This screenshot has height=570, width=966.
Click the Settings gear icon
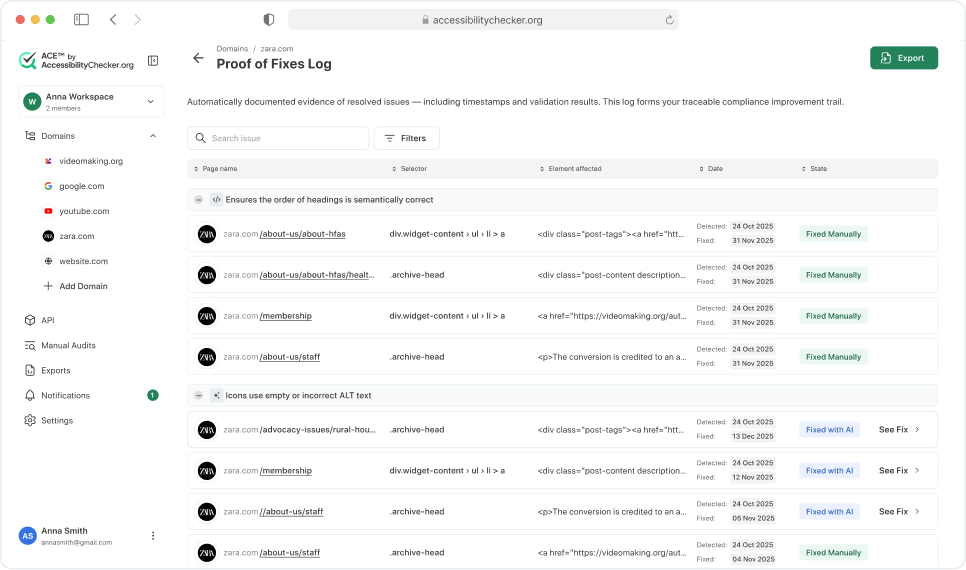30,420
